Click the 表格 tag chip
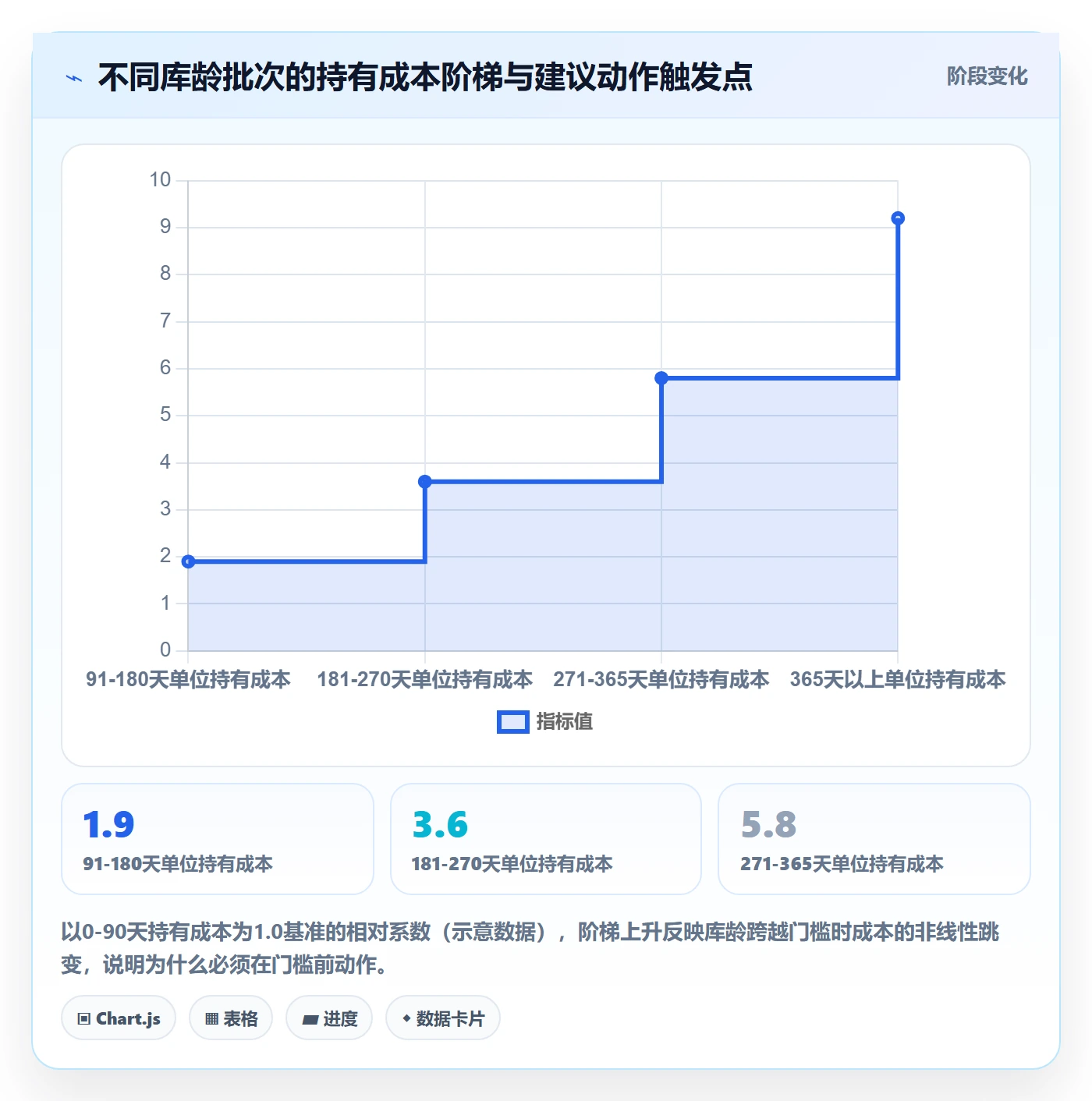Screen dimensions: 1092x1101 click(231, 1018)
